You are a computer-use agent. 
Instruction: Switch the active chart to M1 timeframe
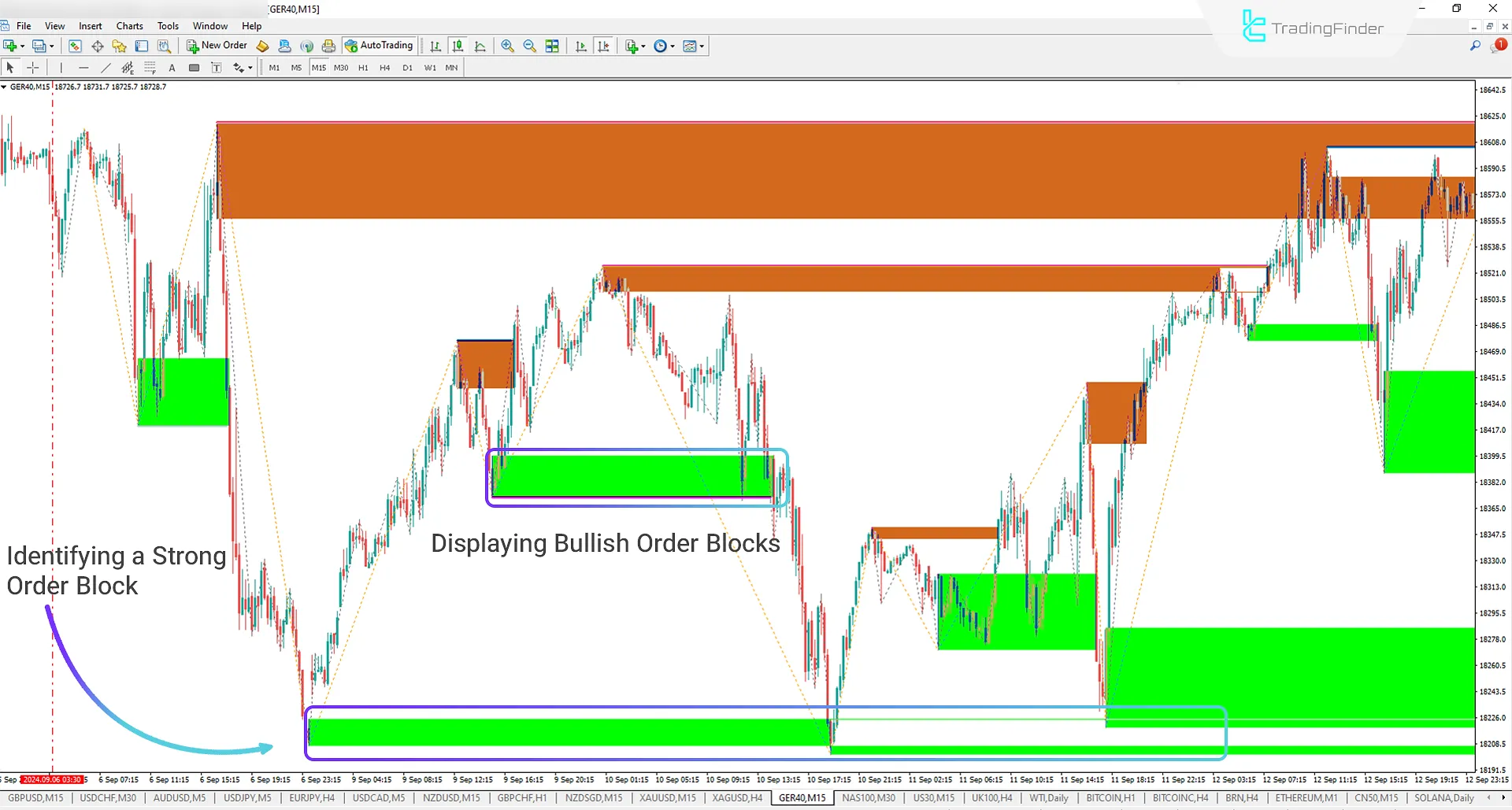pyautogui.click(x=274, y=68)
